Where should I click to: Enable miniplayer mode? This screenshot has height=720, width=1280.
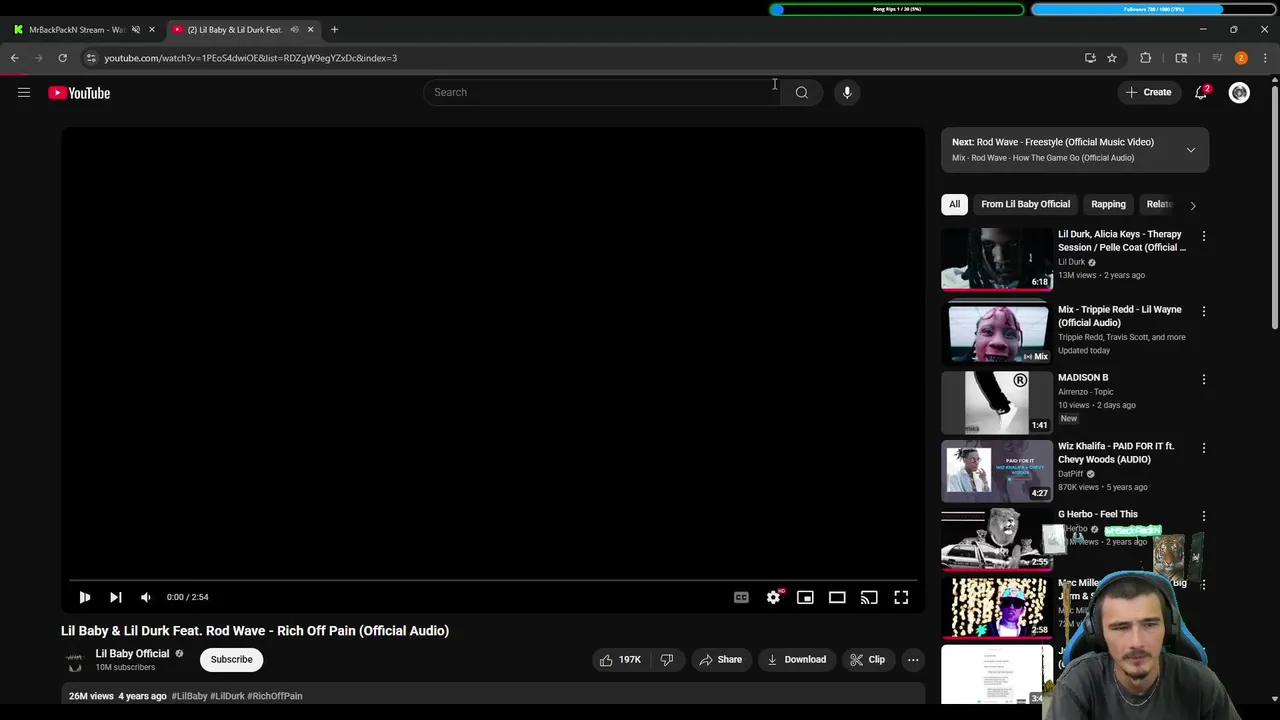tap(805, 597)
